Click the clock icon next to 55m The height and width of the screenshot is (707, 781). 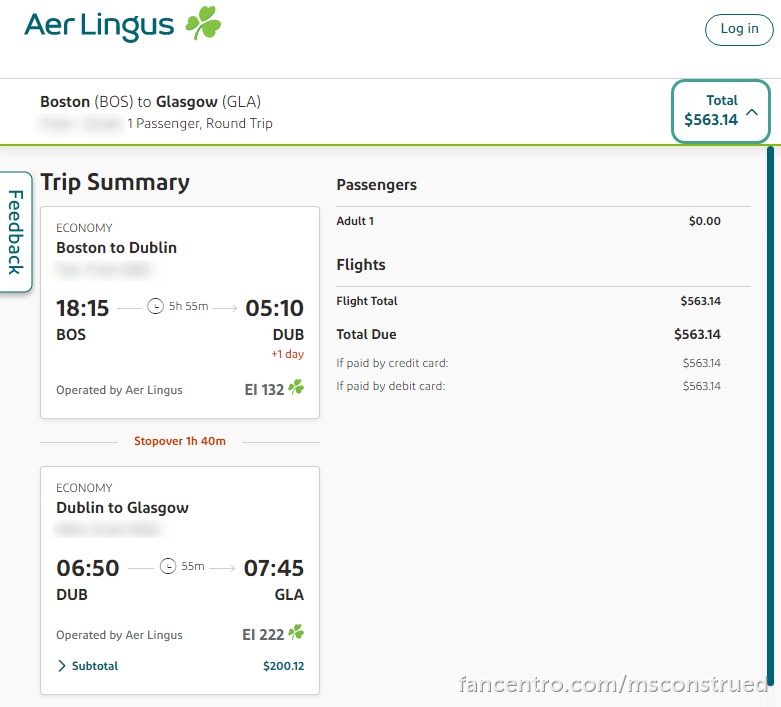click(168, 566)
